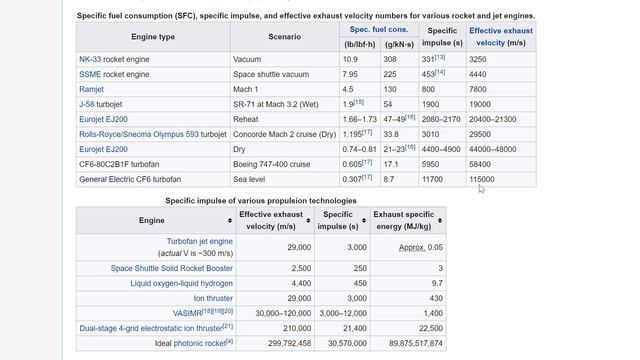The image size is (640, 360).
Task: Click the 'CF6-80C2B1F turbofan' cell
Action: pos(153,164)
